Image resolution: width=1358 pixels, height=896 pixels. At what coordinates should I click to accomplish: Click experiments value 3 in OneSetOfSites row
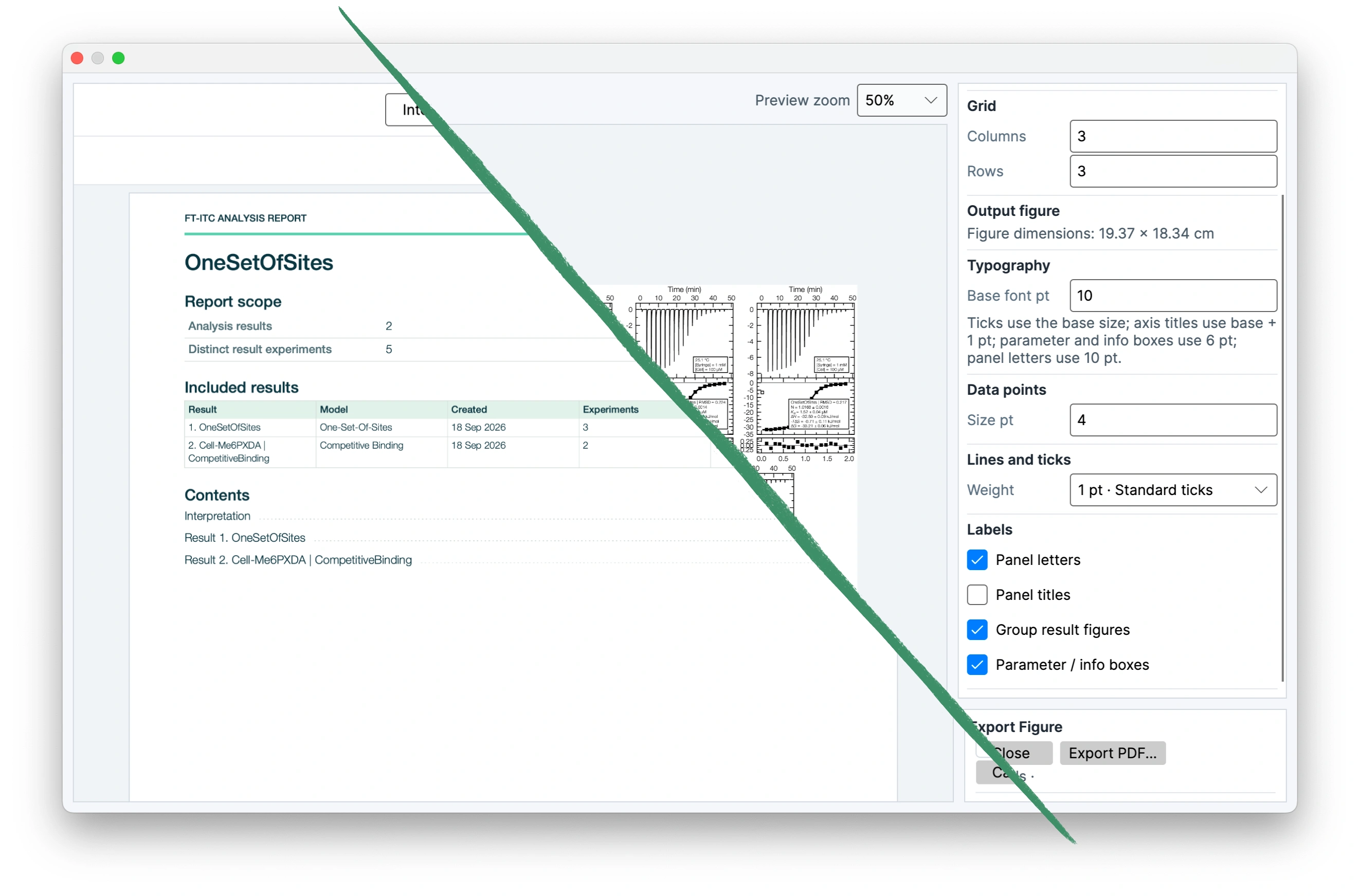point(585,427)
